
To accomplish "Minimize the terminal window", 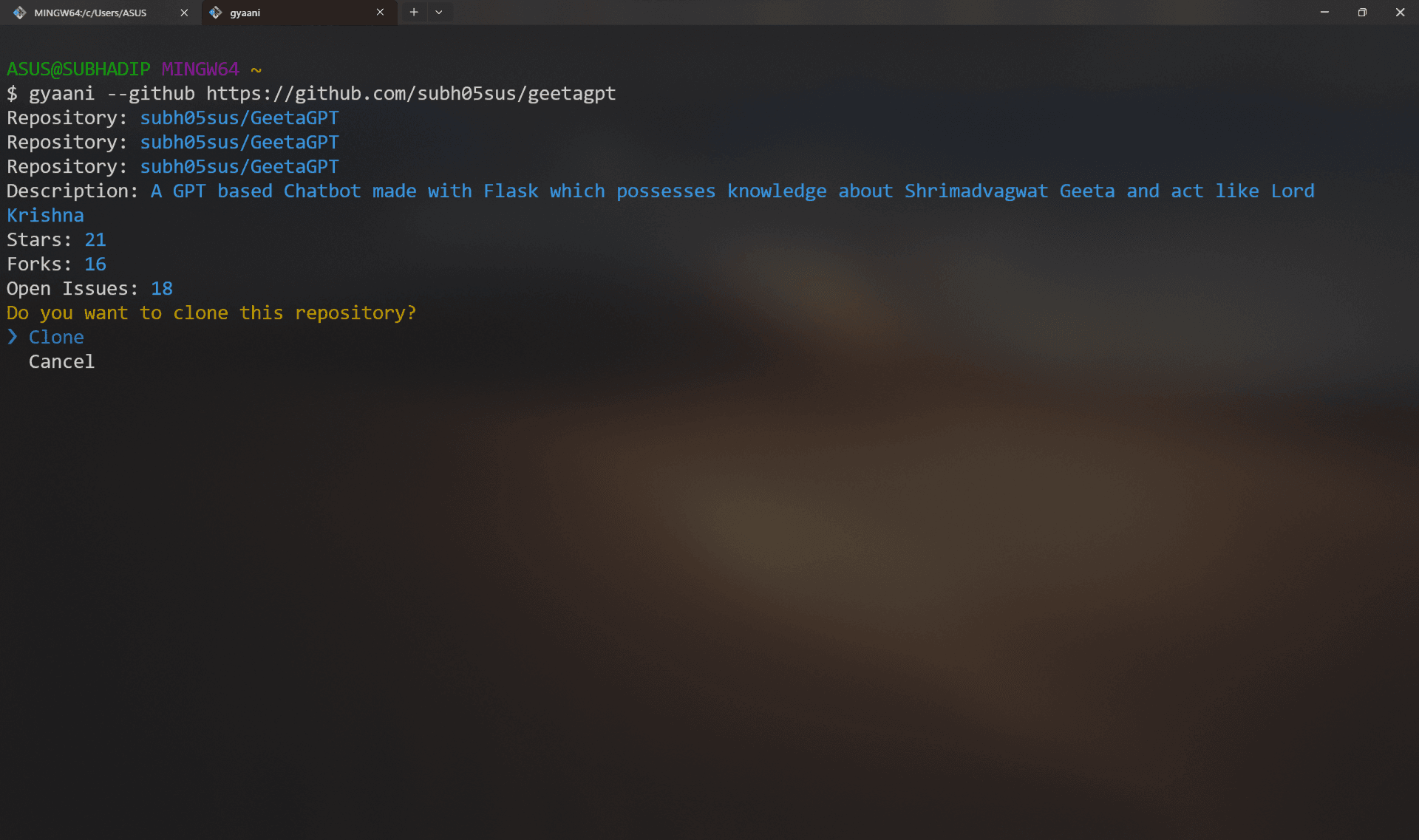I will point(1324,13).
